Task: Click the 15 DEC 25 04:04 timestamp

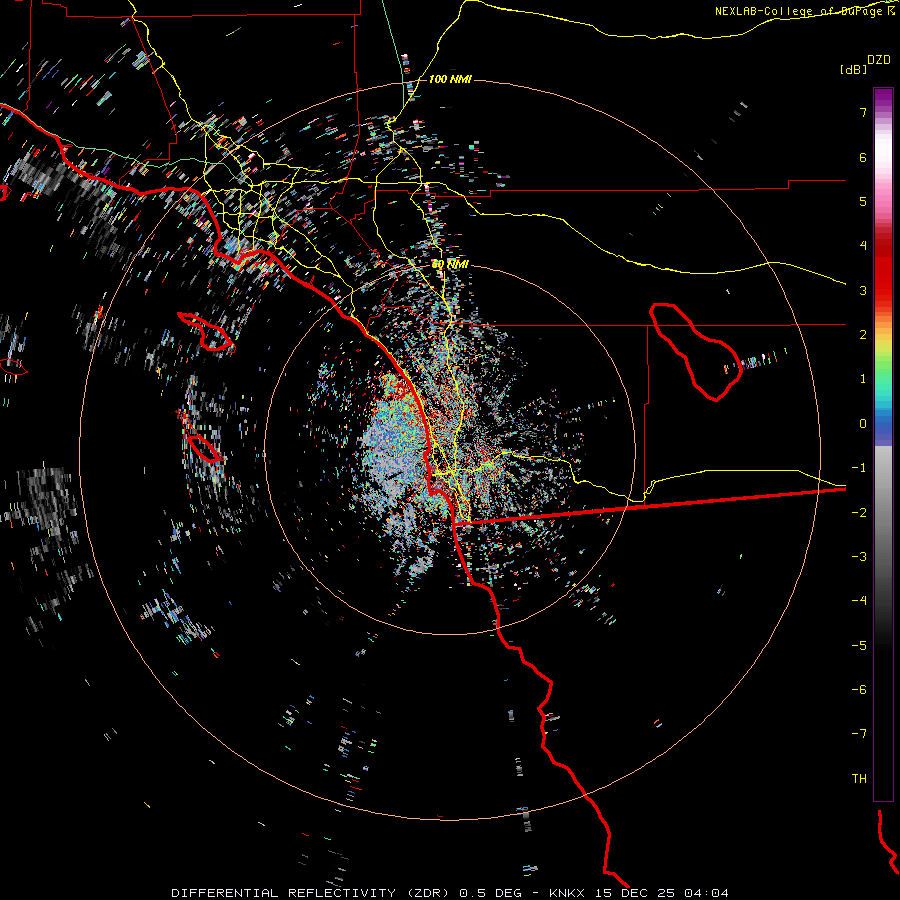Action: pyautogui.click(x=662, y=893)
